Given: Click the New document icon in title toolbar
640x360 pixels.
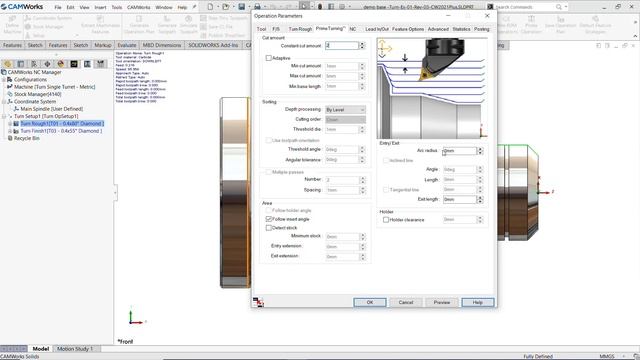Looking at the screenshot, I should click(210, 7).
